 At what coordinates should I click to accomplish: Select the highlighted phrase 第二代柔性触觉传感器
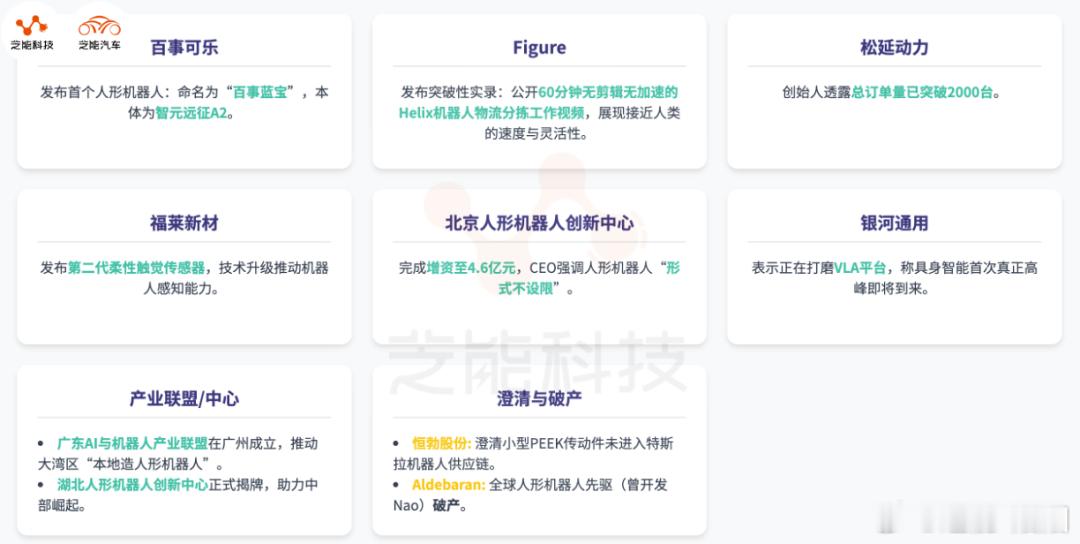(136, 268)
